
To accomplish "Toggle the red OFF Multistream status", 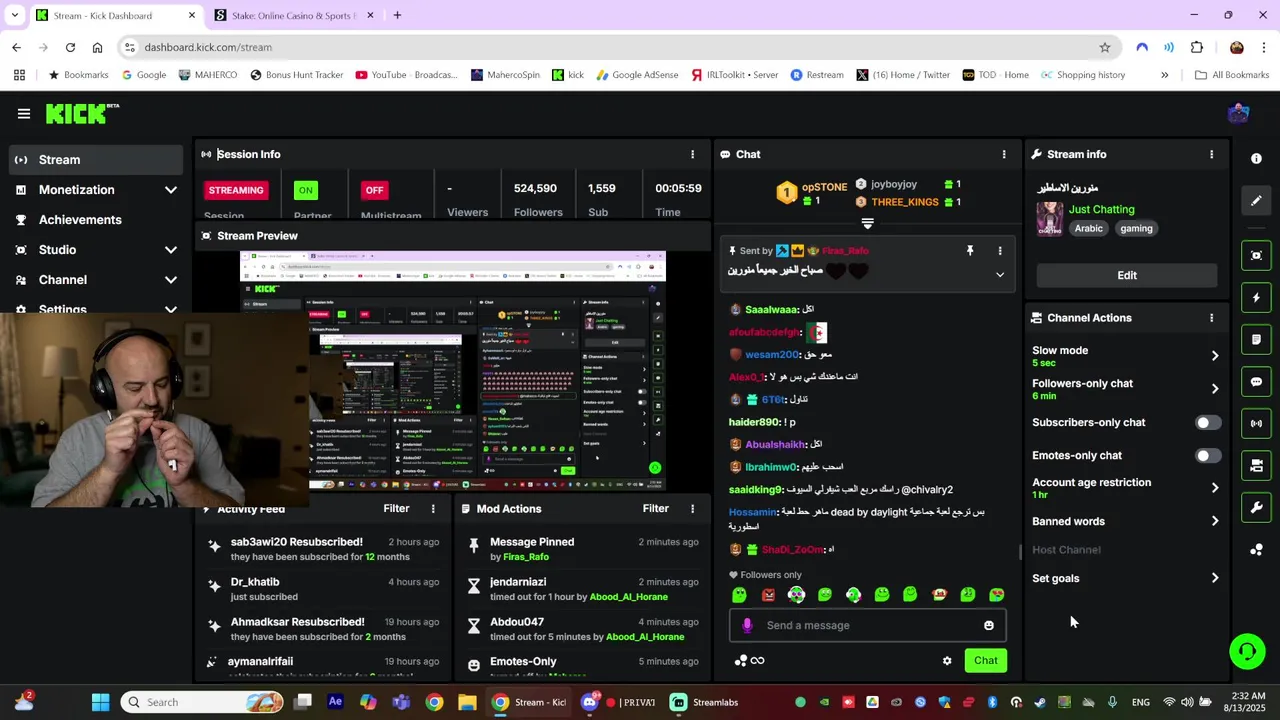I will tap(374, 190).
